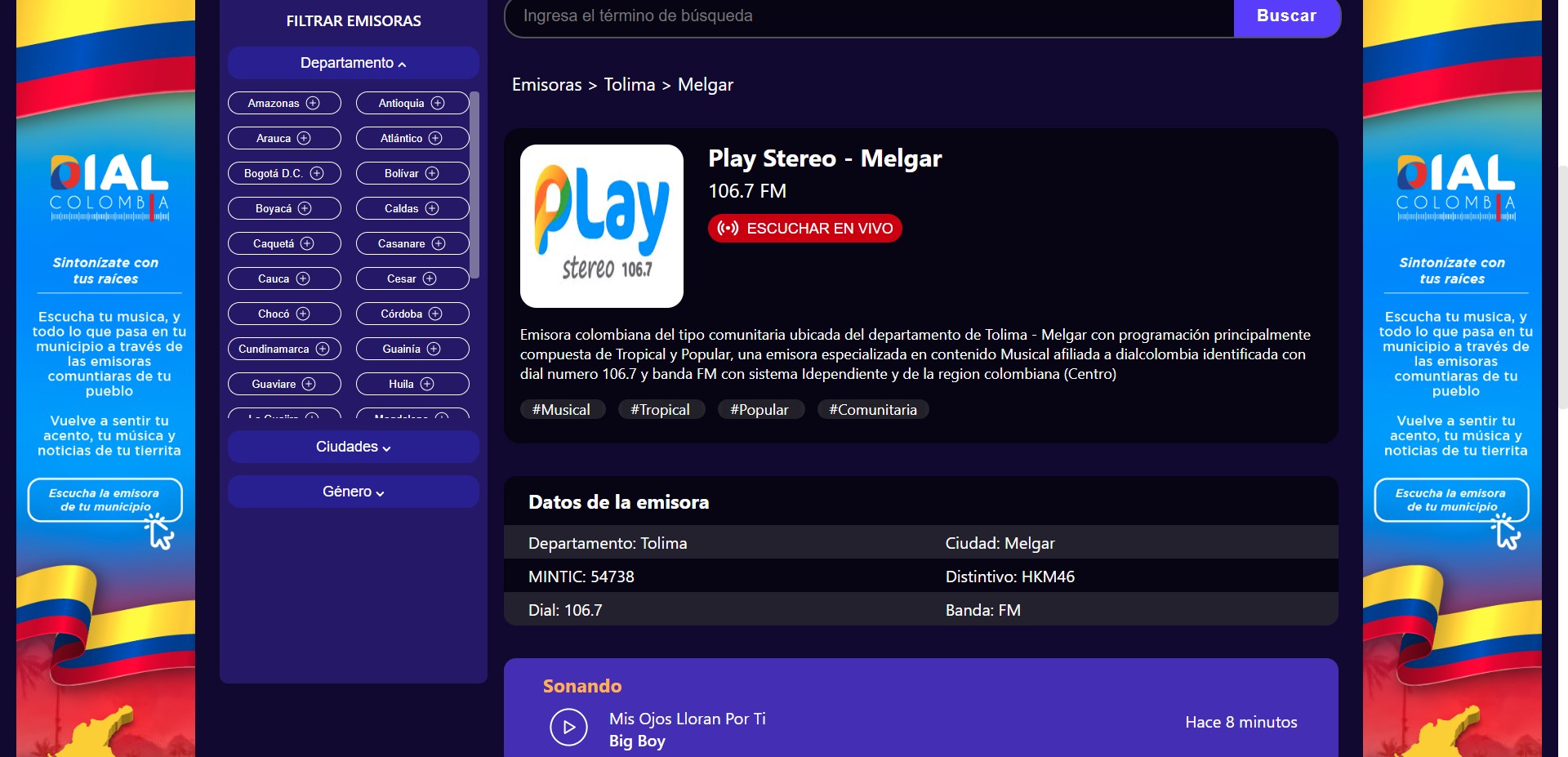Viewport: 1568px width, 757px height.
Task: Start listening with Escuchar en Vivo
Action: (804, 229)
